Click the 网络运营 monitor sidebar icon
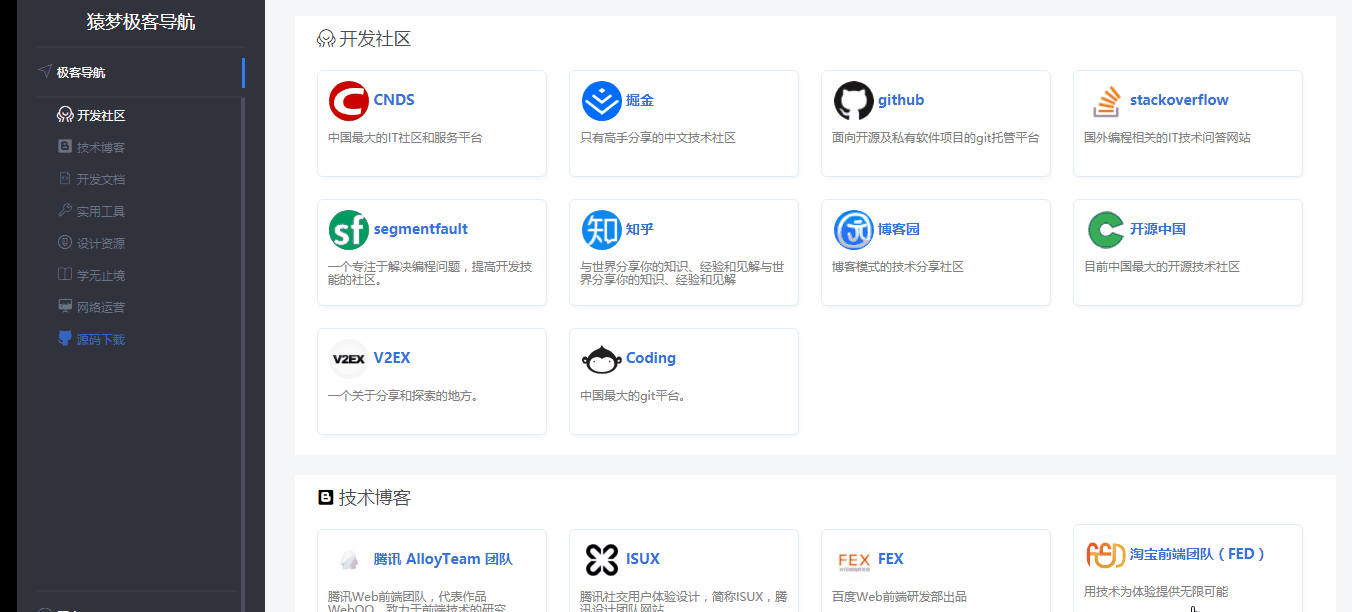The width and height of the screenshot is (1352, 612). (65, 307)
